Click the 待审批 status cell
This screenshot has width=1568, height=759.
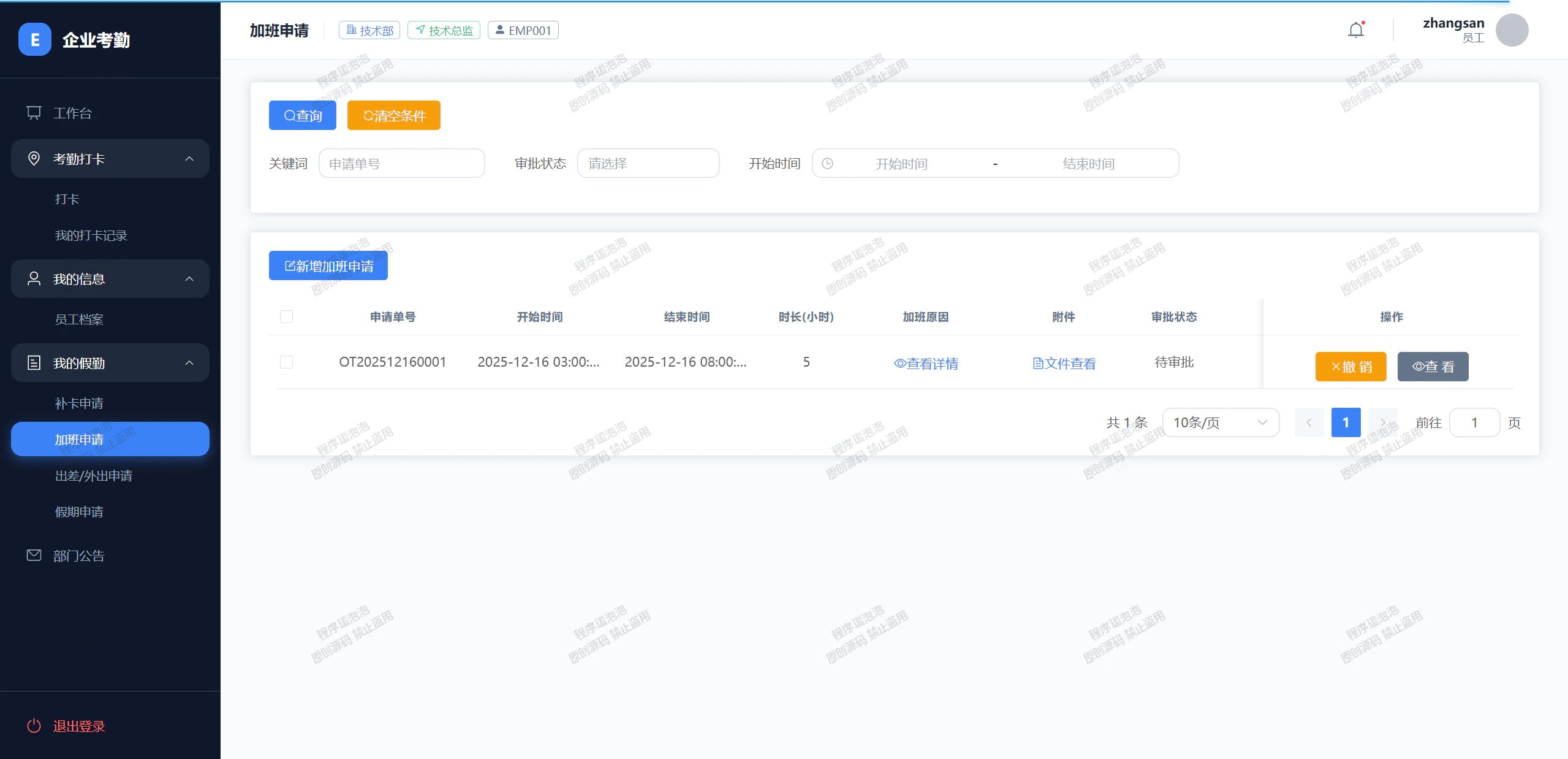coord(1174,362)
